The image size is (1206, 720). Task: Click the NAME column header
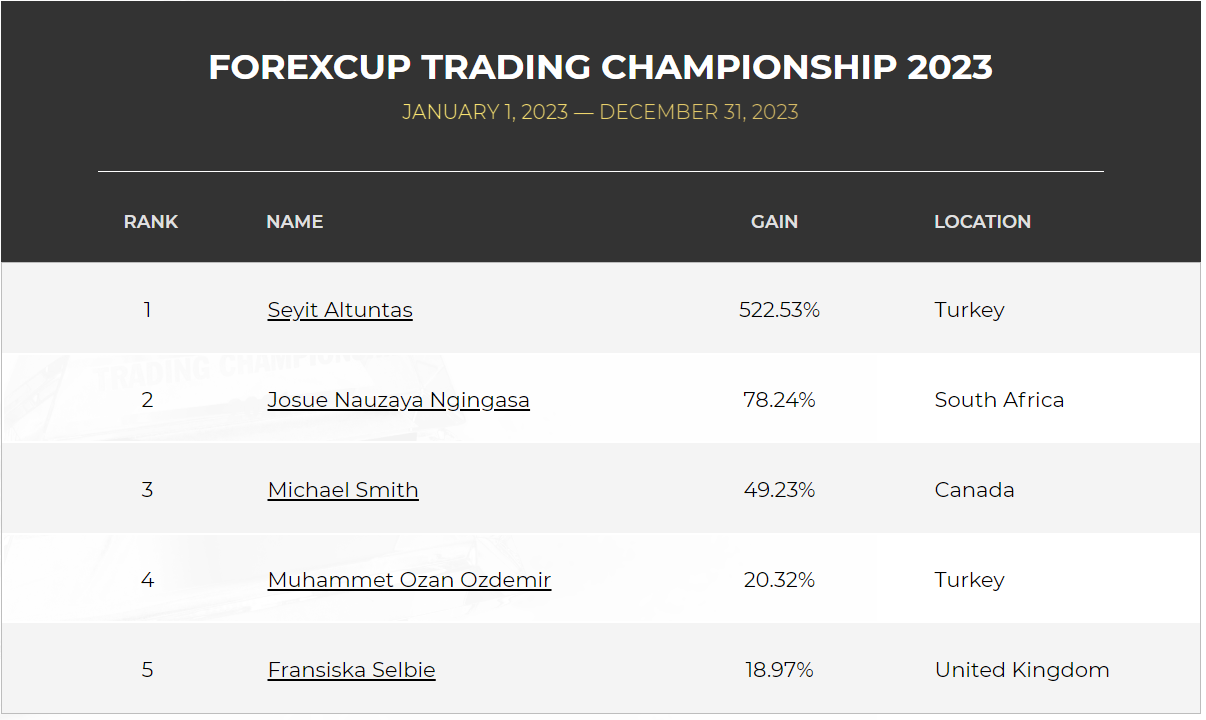[x=295, y=222]
